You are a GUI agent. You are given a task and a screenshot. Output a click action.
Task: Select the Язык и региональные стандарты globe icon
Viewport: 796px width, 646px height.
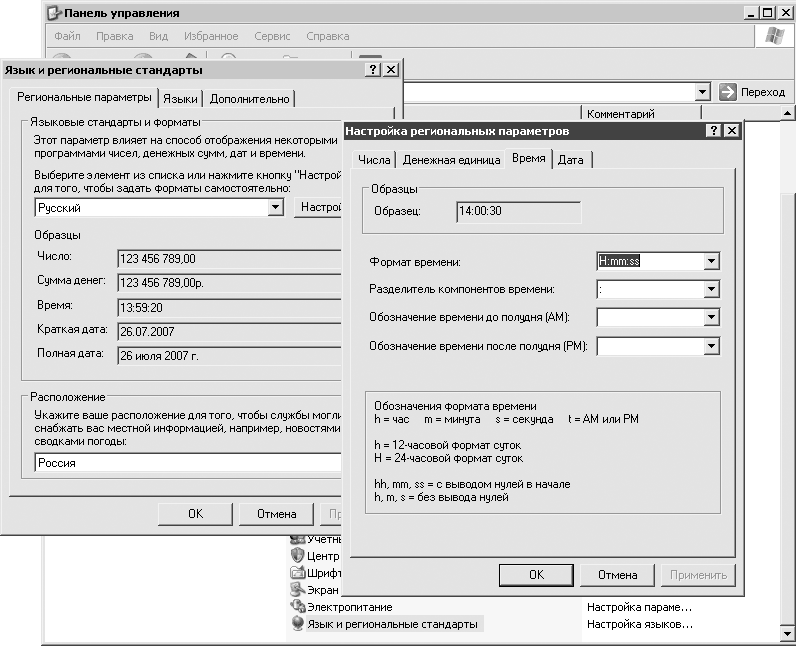tap(297, 625)
